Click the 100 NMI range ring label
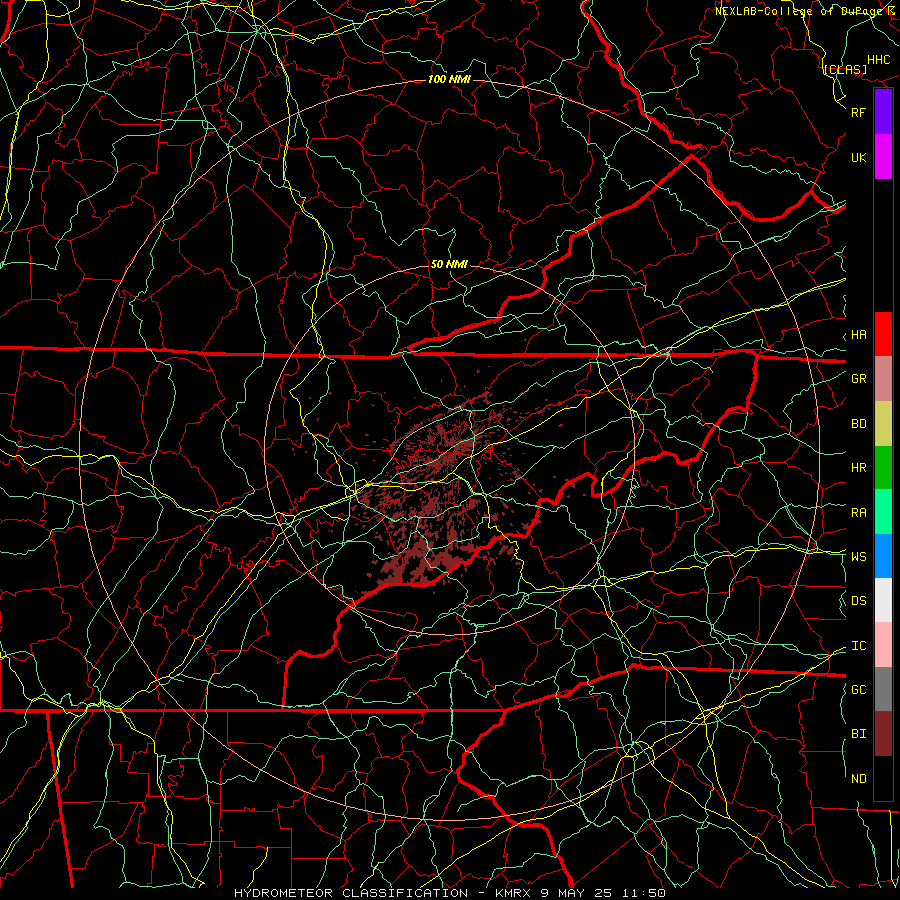900x900 pixels. tap(449, 79)
